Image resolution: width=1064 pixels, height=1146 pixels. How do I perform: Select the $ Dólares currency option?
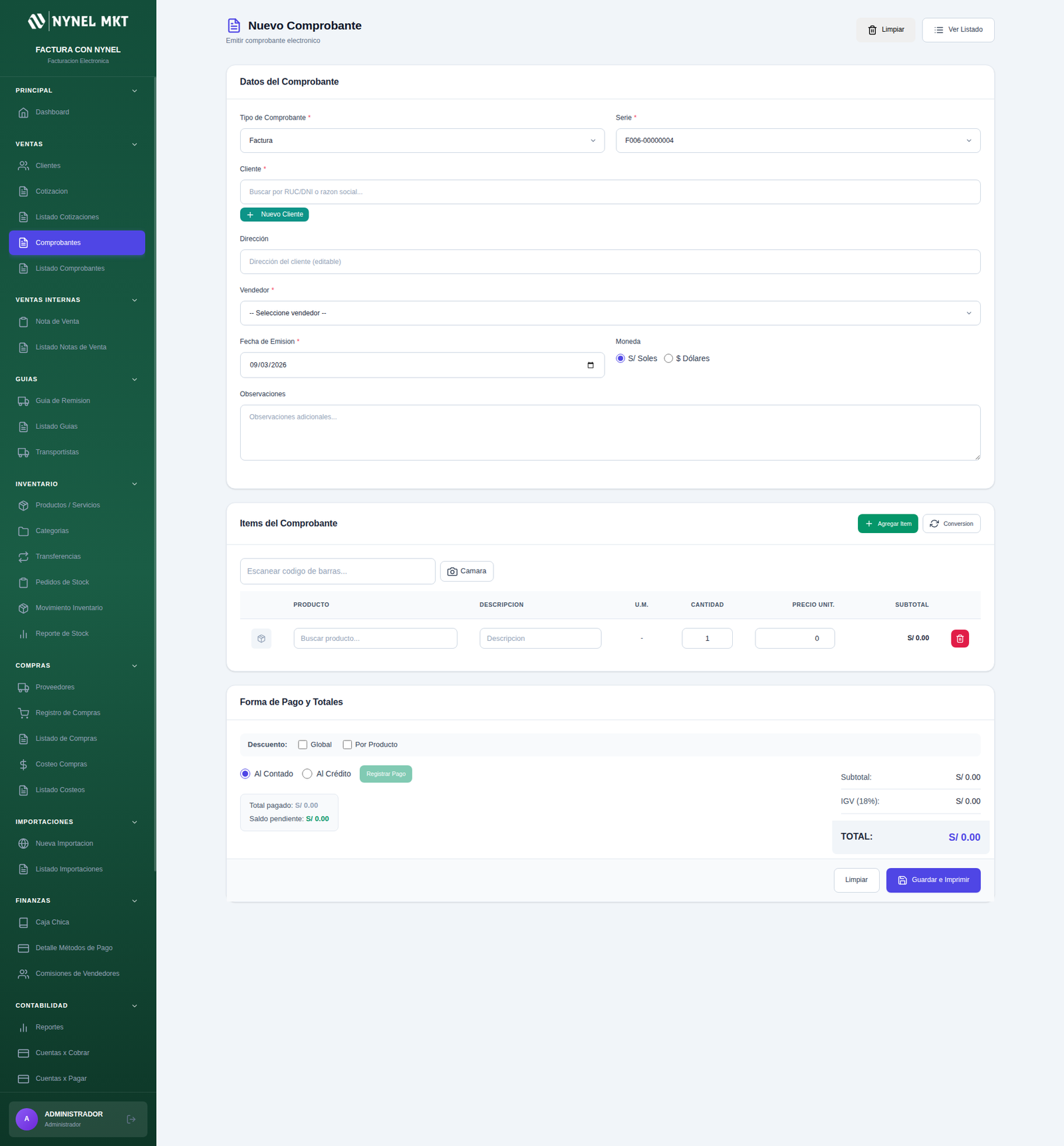point(668,358)
